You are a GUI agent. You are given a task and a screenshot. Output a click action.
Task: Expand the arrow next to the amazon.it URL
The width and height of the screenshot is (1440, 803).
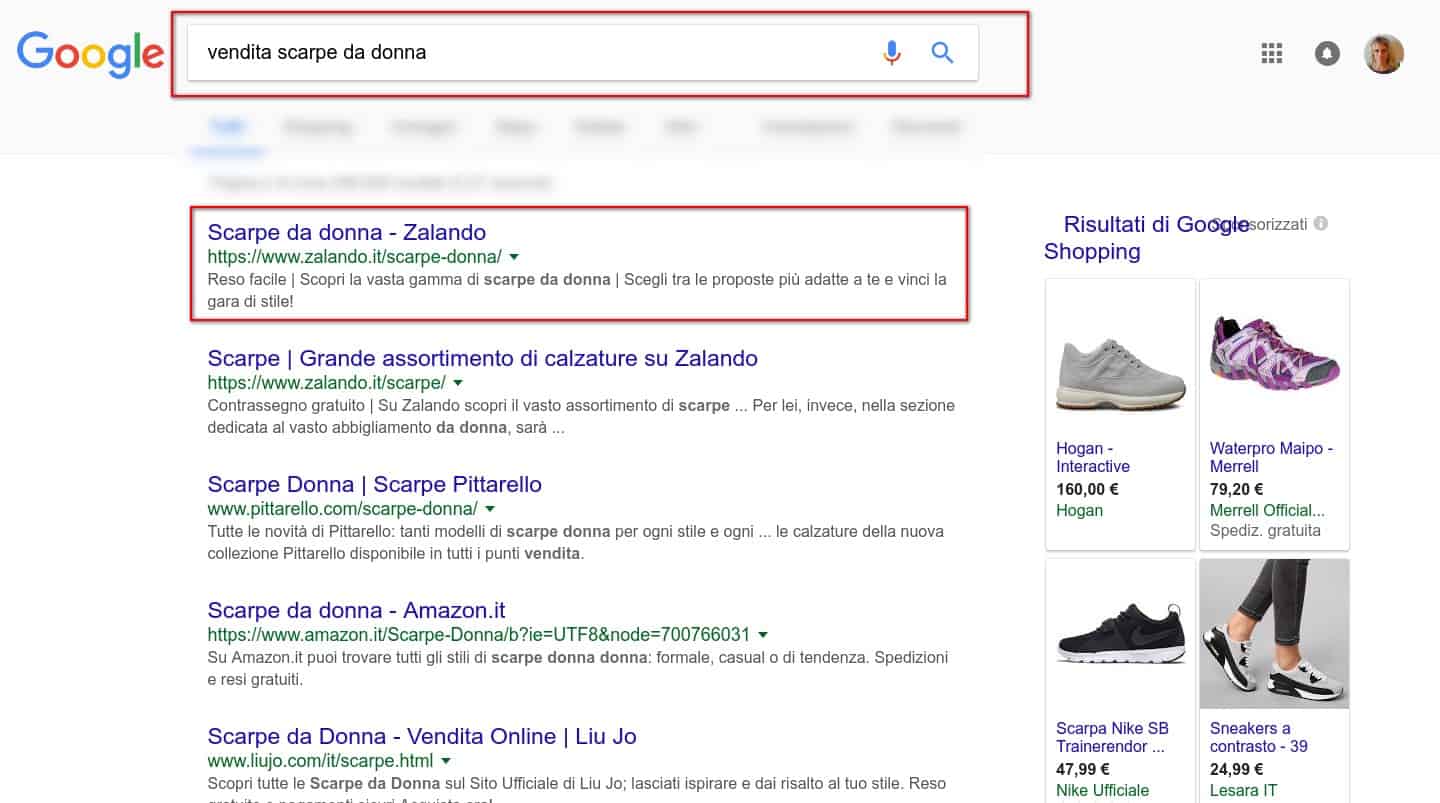[x=763, y=635]
